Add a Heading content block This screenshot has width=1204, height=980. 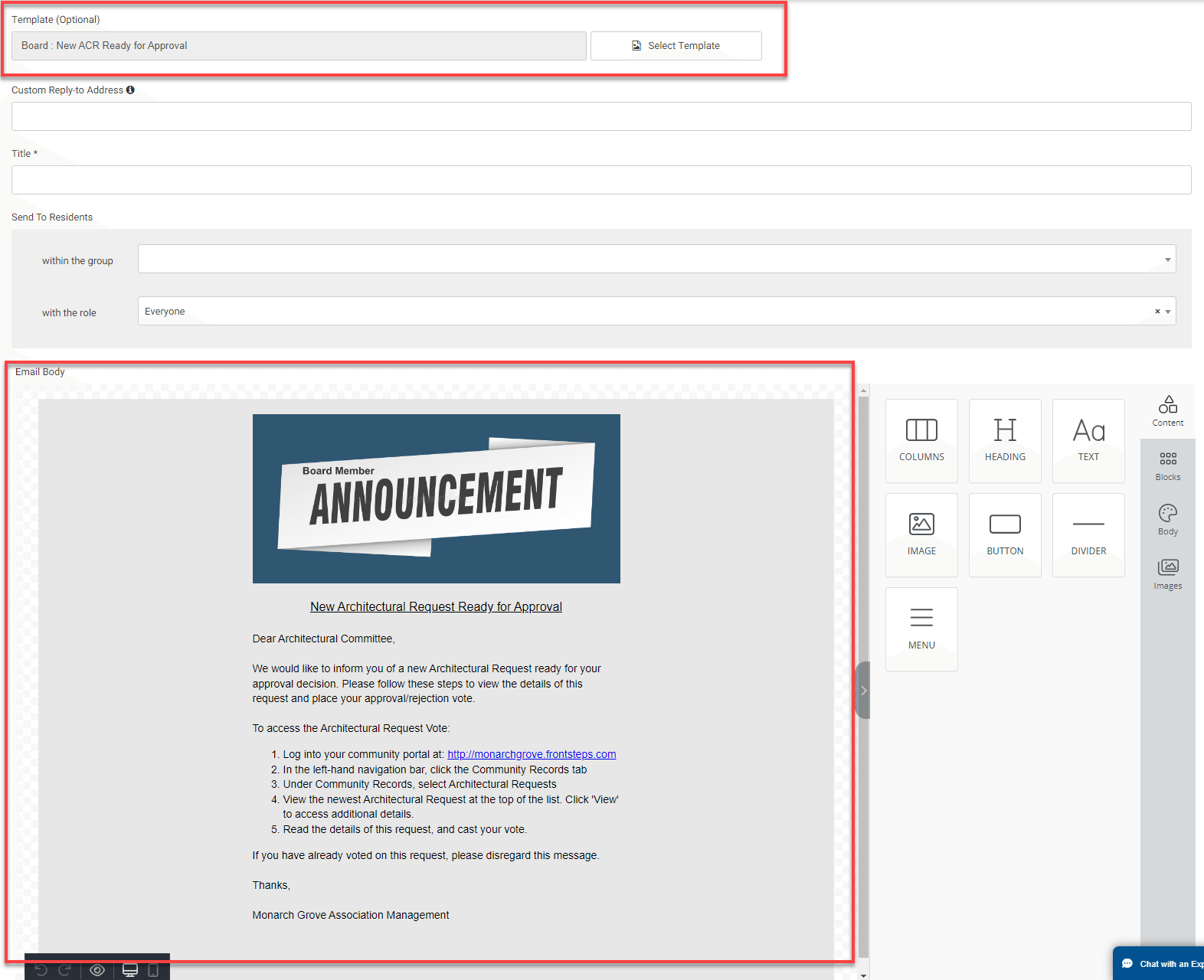pos(1005,441)
